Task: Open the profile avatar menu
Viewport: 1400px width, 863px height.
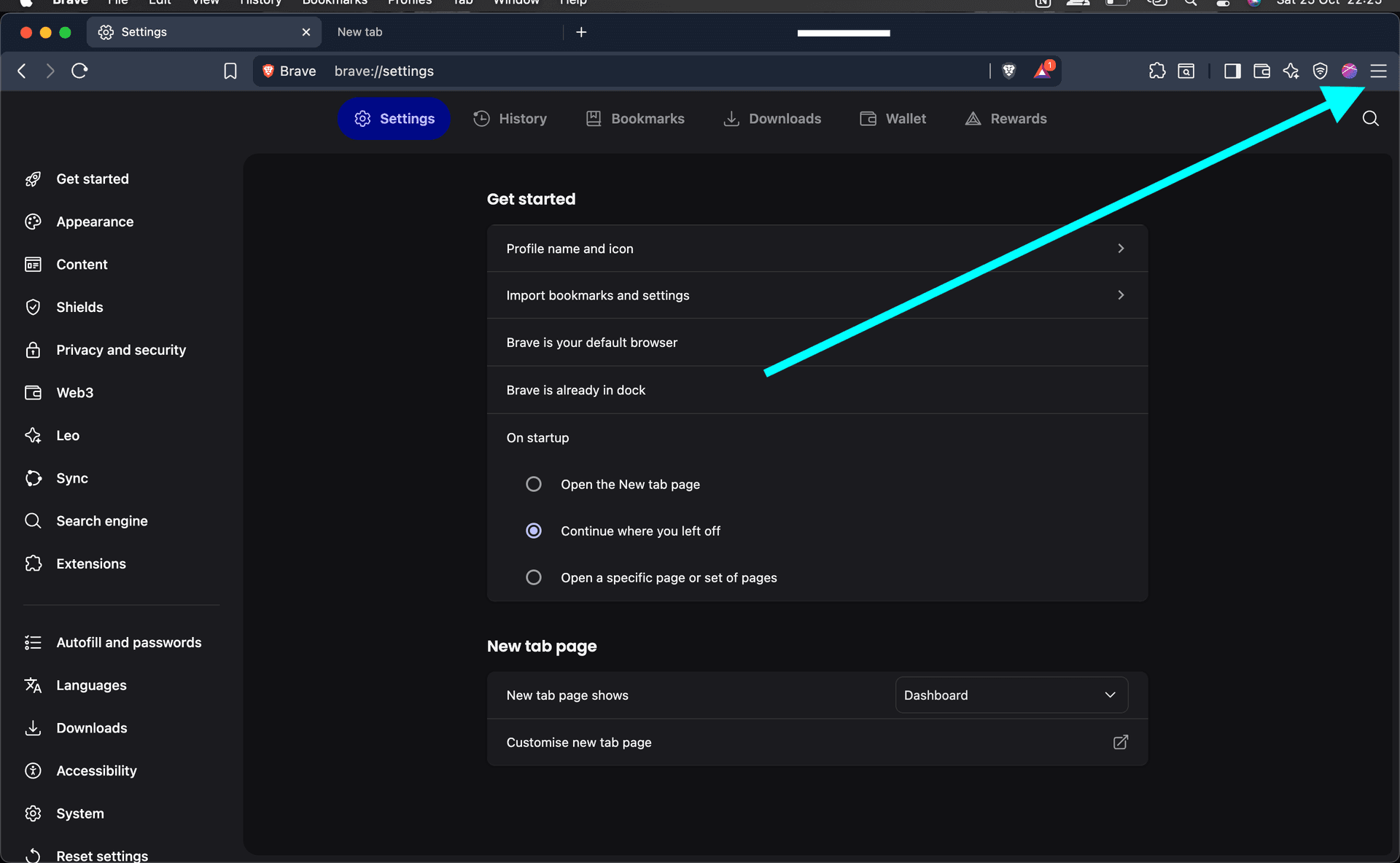Action: (x=1349, y=71)
